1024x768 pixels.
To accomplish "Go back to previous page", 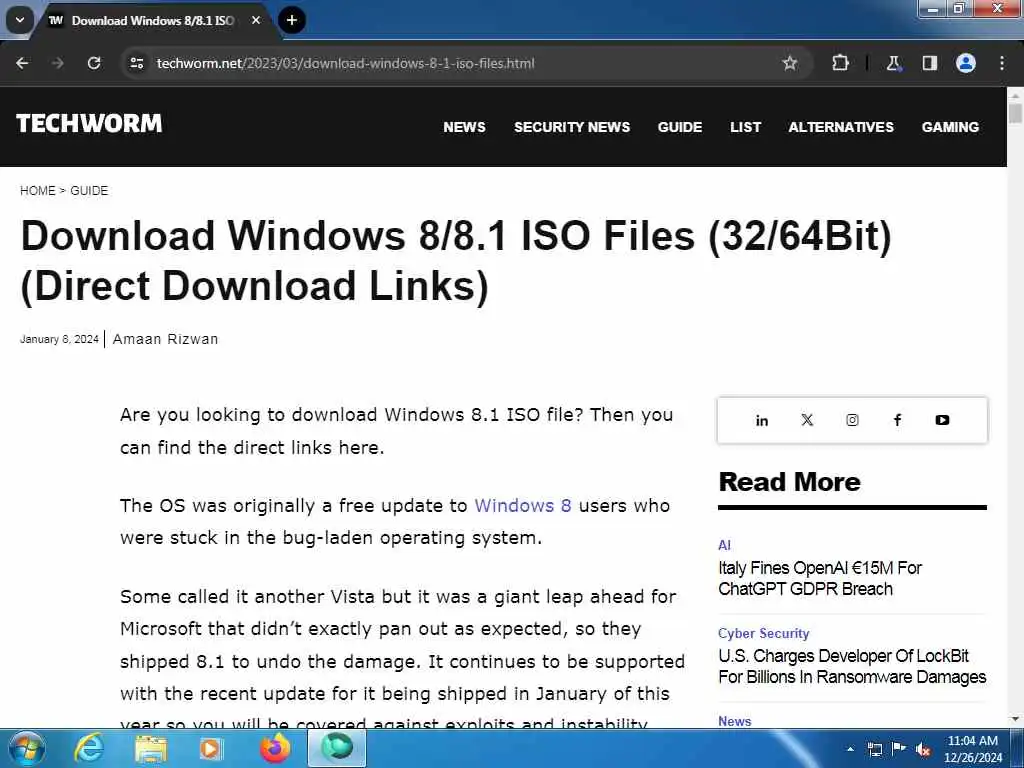I will coord(22,63).
